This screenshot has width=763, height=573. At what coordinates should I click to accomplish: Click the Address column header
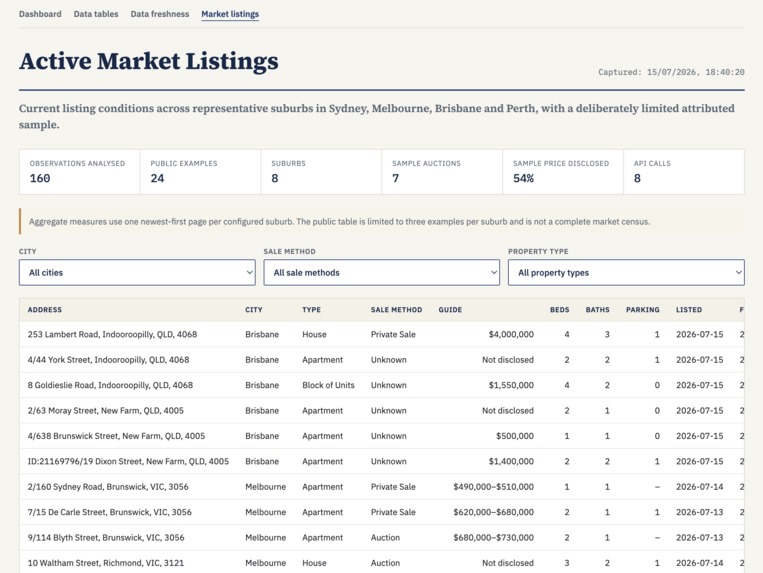45,310
